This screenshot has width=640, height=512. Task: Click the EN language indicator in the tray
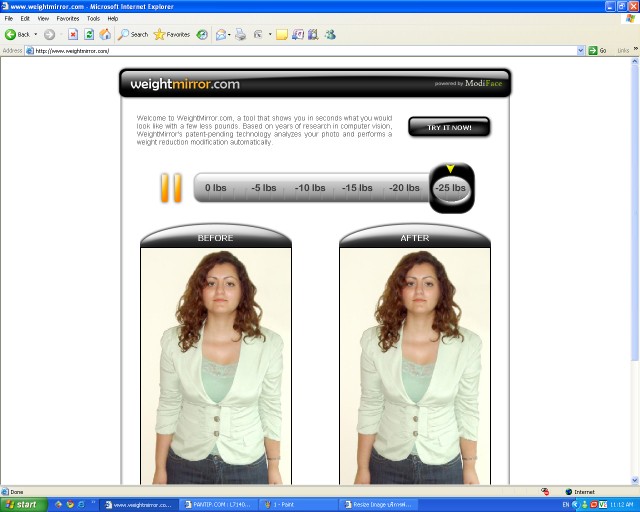pos(566,505)
